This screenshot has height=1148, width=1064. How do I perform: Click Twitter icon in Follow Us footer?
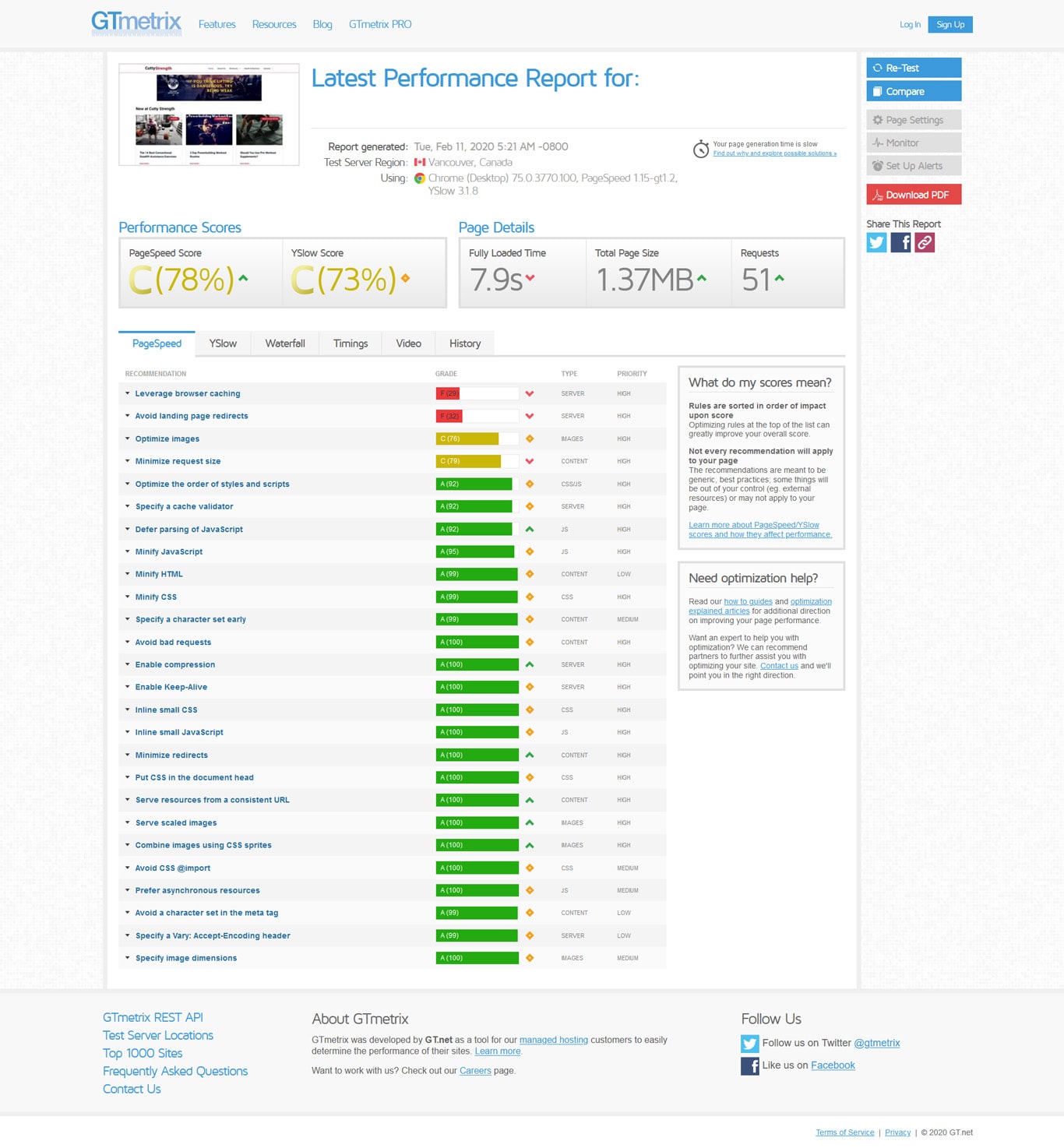pyautogui.click(x=750, y=1044)
